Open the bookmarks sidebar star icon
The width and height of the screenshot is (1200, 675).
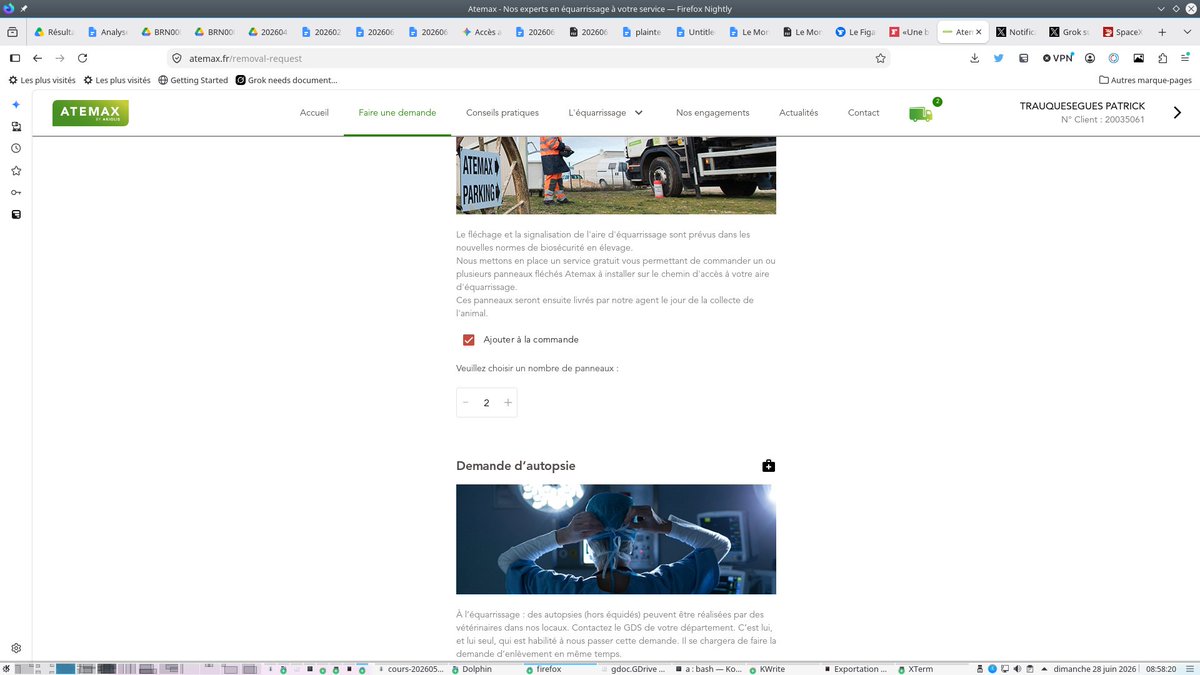16,170
